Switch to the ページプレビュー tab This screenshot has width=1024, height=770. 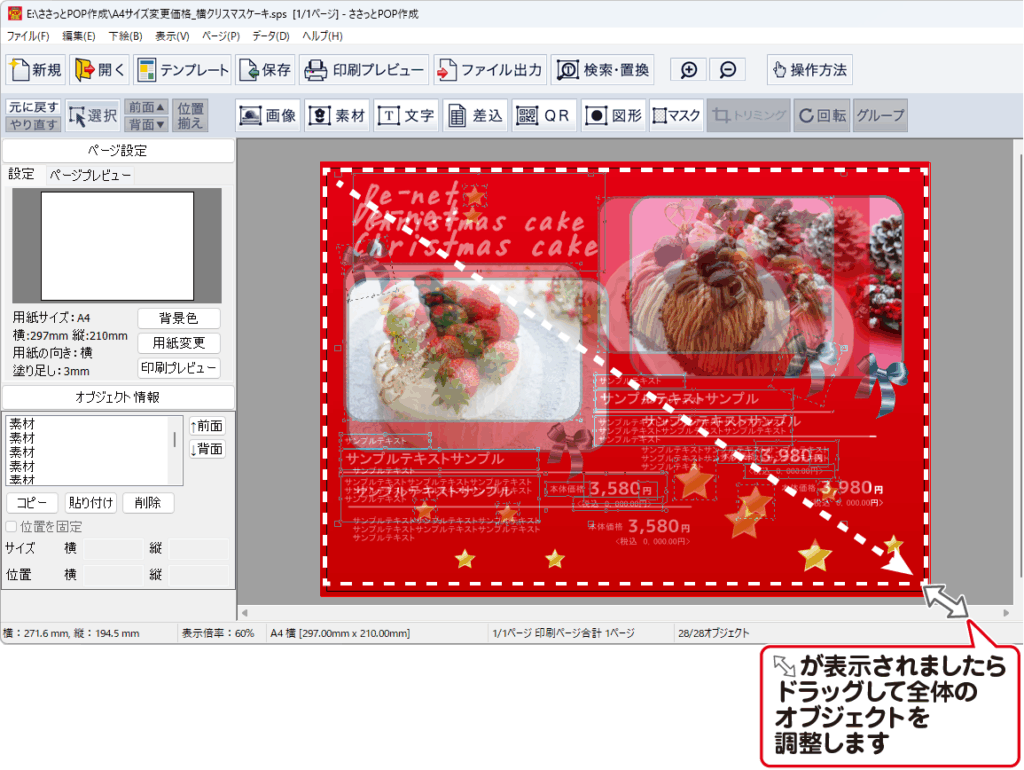(x=90, y=175)
